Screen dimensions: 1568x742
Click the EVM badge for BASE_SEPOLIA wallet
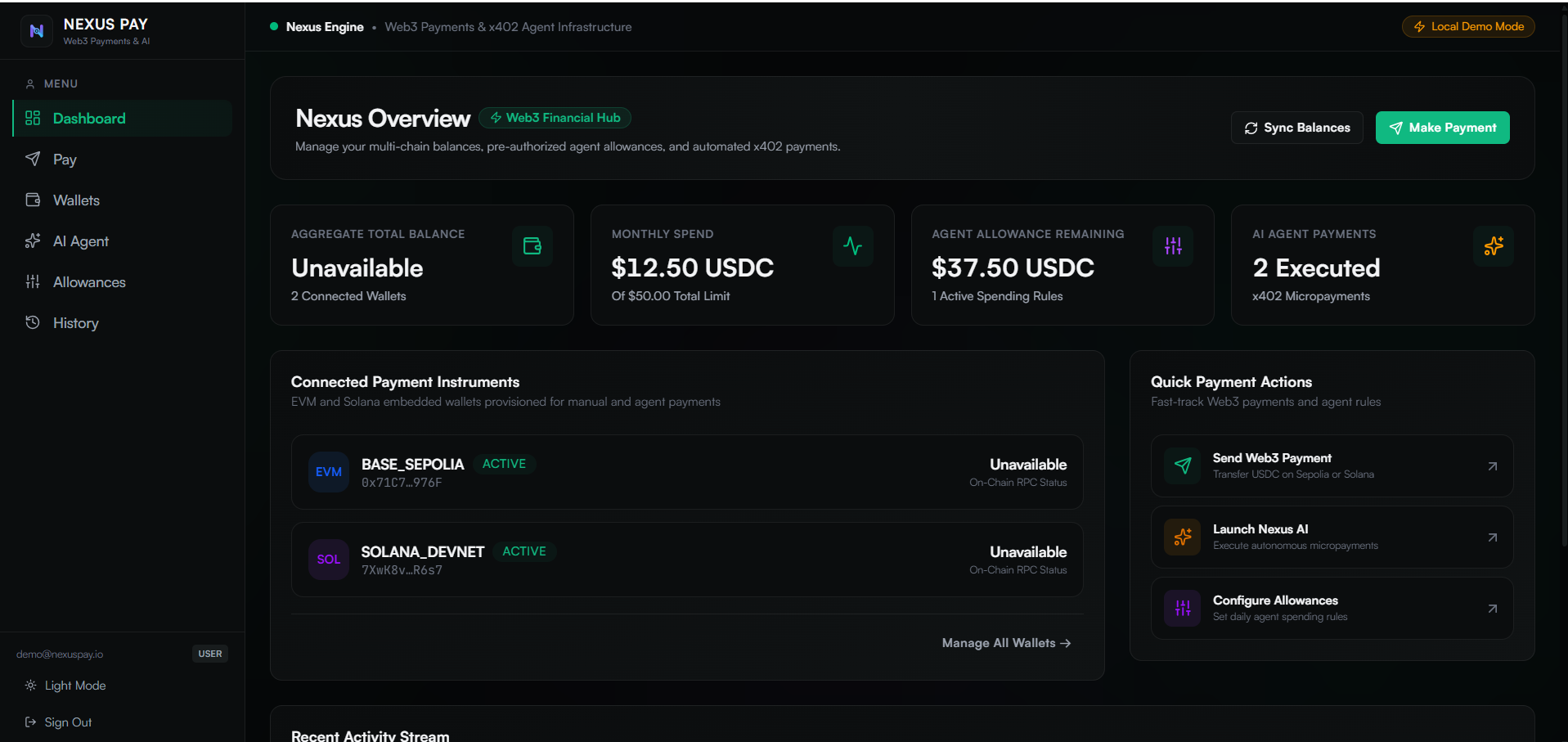tap(329, 472)
